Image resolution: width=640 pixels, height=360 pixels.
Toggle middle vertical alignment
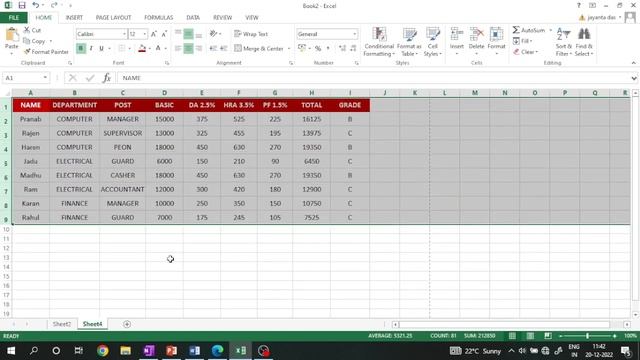coord(188,34)
